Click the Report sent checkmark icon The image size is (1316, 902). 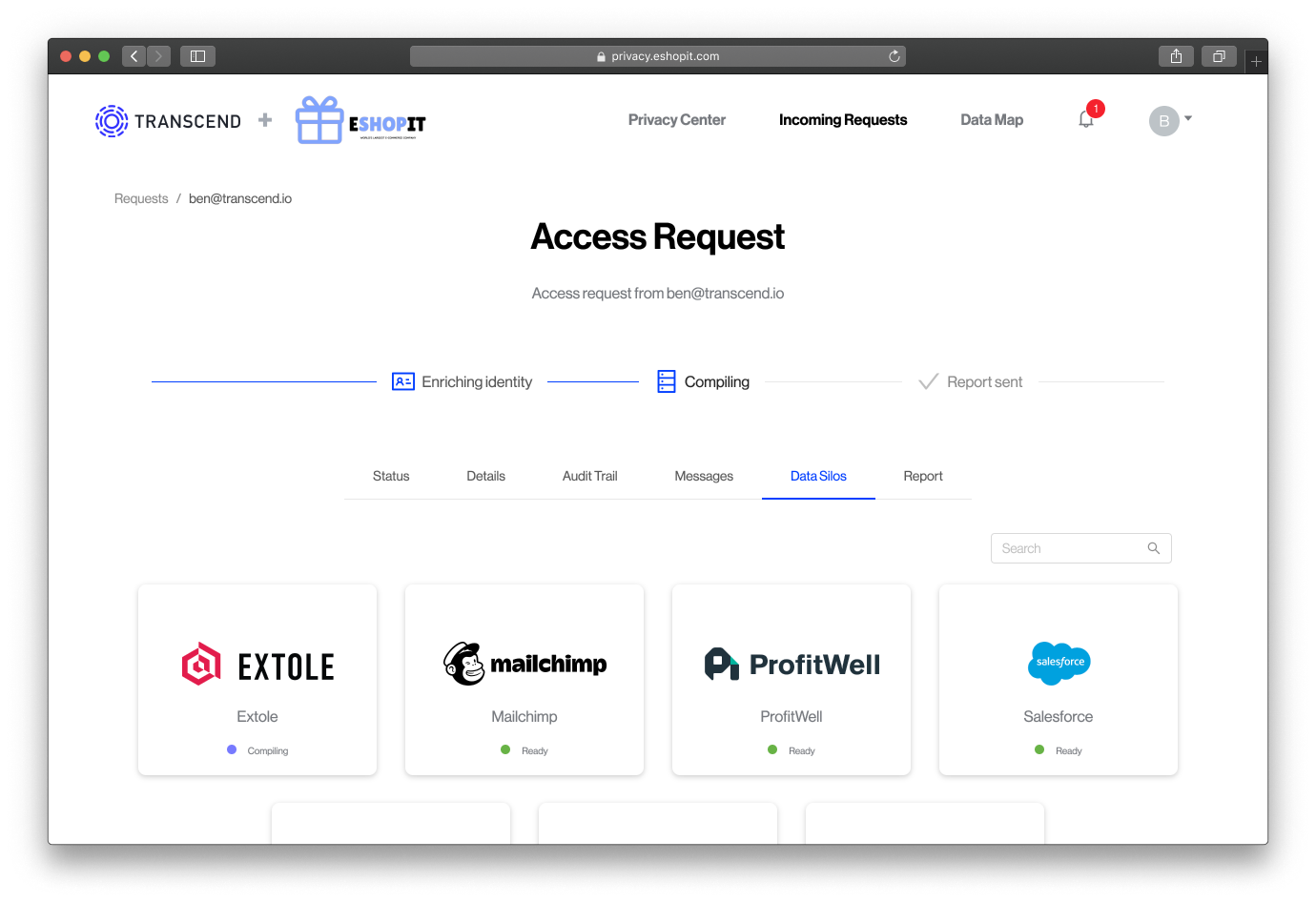[928, 381]
